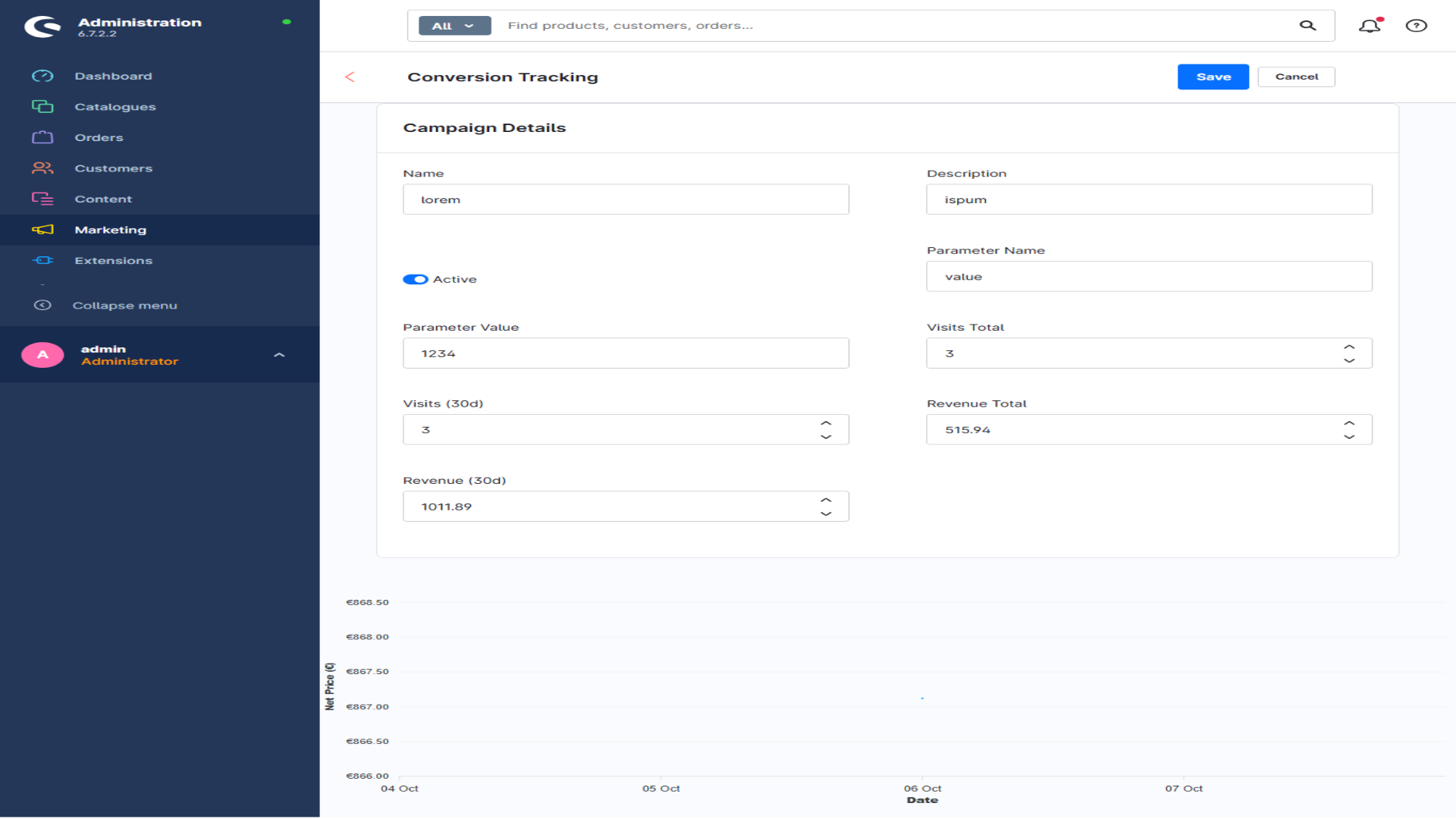Click the Catalogues sidebar icon
Viewport: 1456px width, 819px height.
click(x=42, y=107)
